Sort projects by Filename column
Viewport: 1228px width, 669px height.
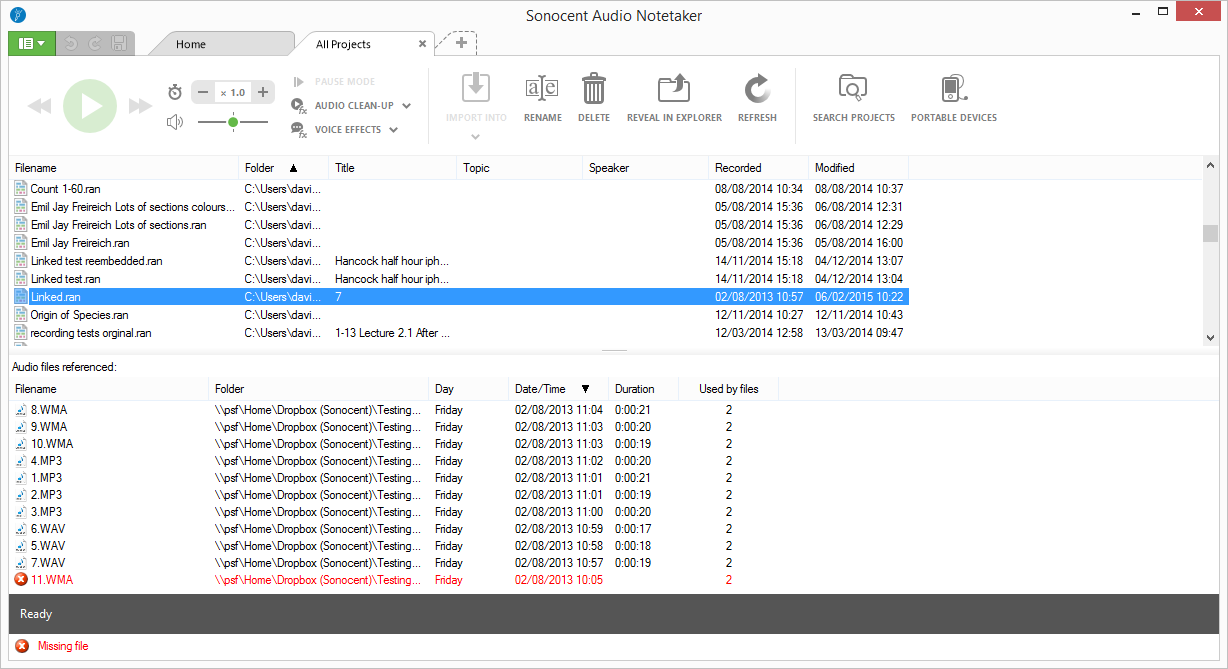(x=124, y=168)
